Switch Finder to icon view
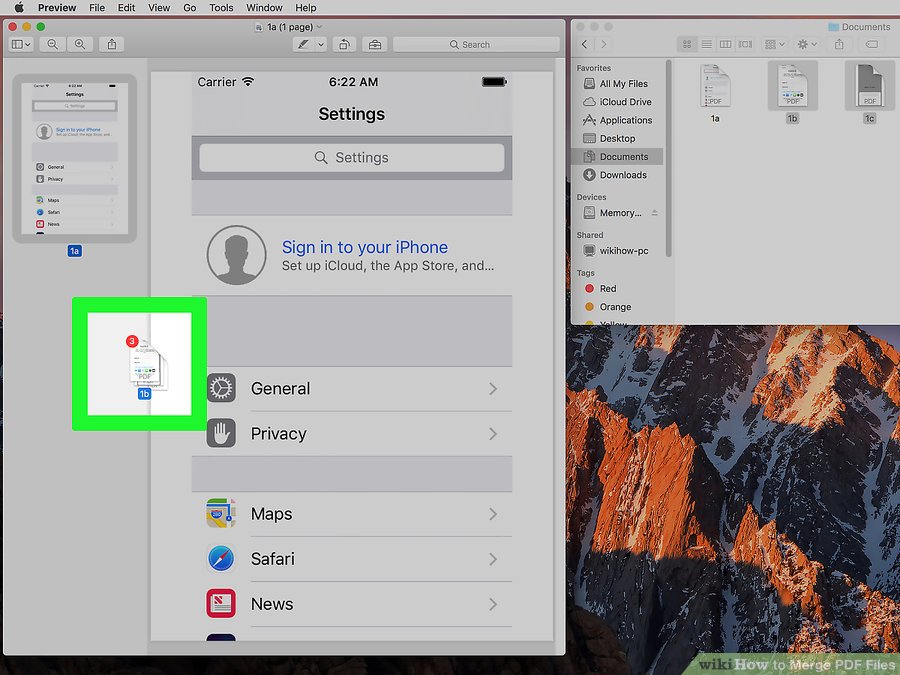This screenshot has width=900, height=675. (x=687, y=44)
